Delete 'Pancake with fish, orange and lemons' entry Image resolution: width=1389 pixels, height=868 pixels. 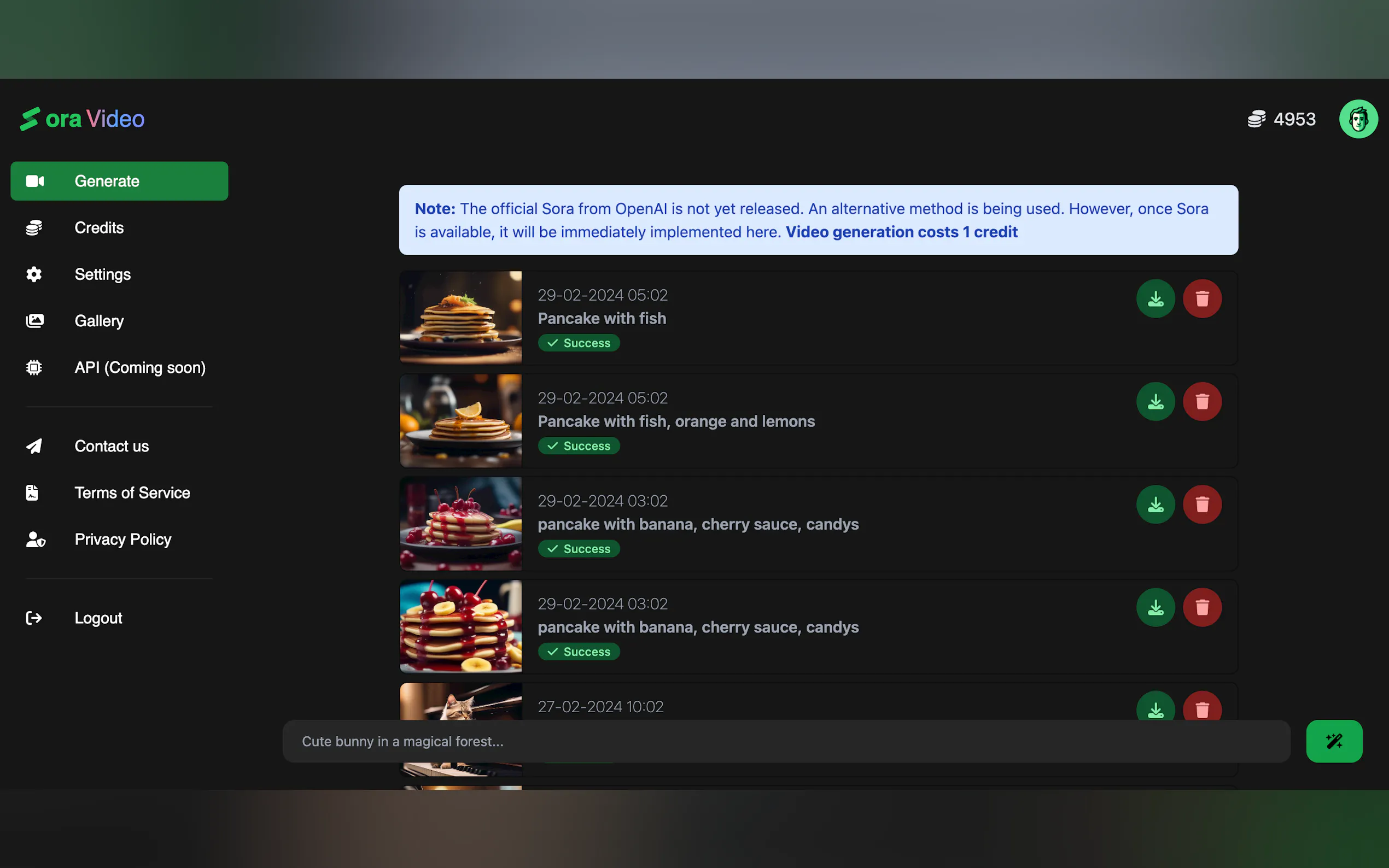point(1202,401)
